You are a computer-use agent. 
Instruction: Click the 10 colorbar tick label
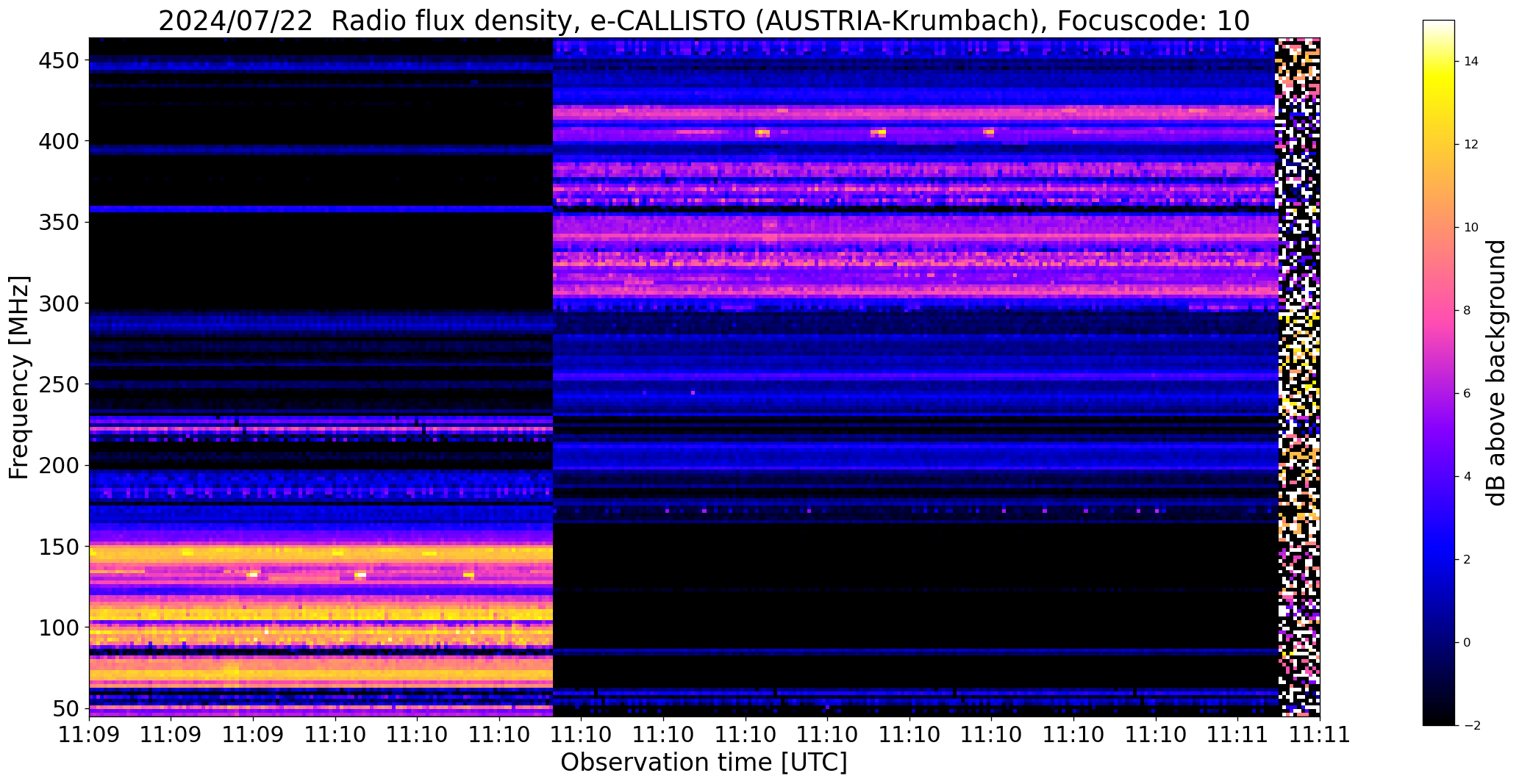coord(1471,227)
